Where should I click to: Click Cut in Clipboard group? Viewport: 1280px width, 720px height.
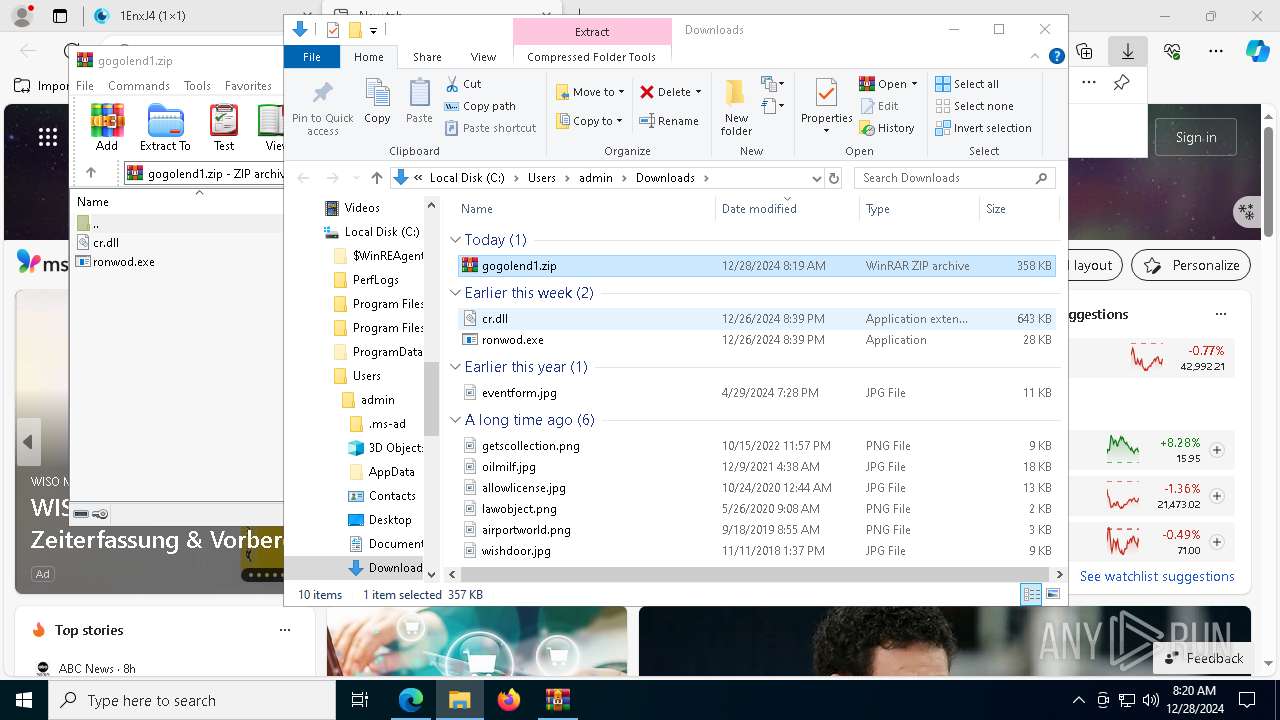(463, 84)
